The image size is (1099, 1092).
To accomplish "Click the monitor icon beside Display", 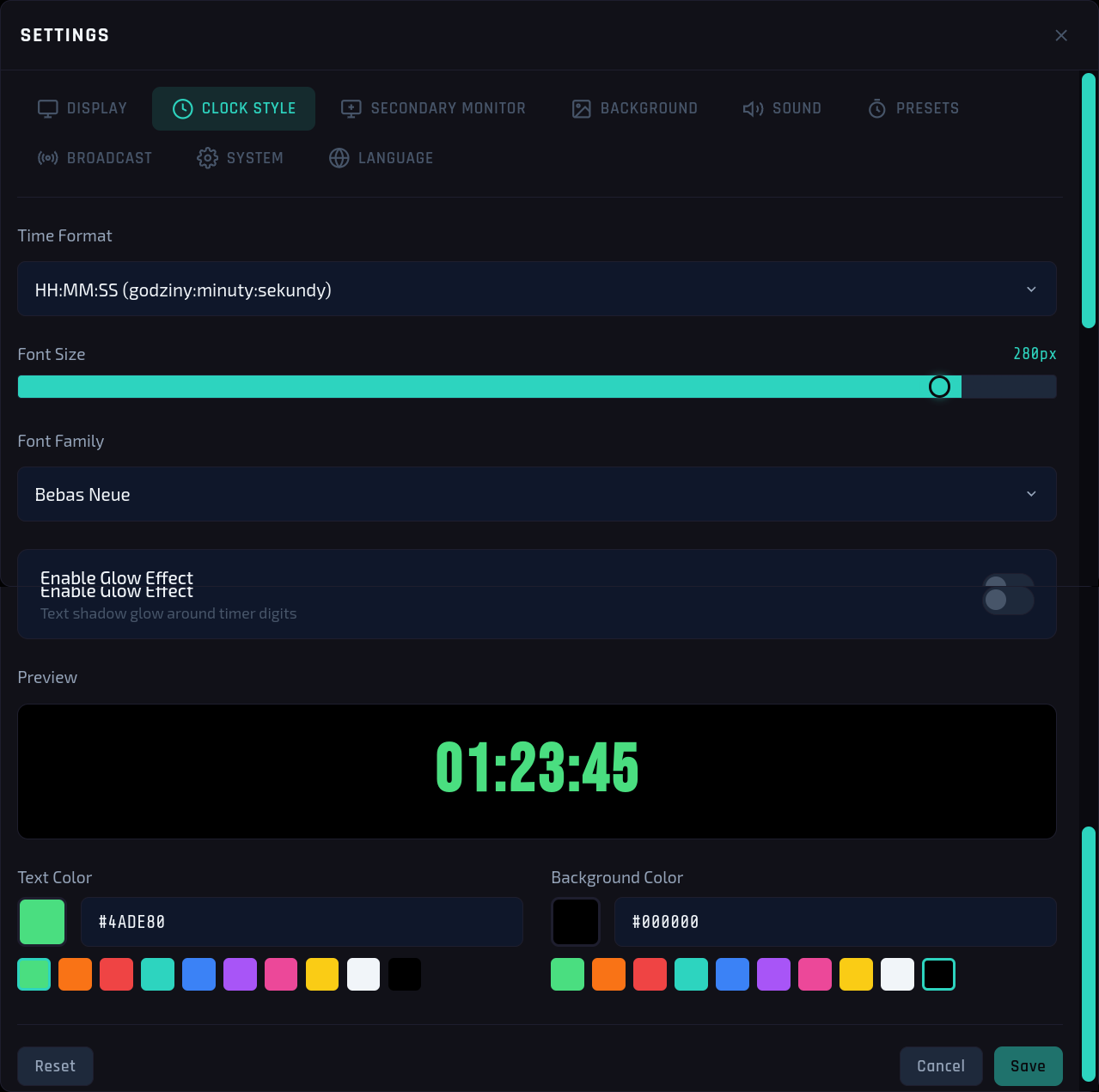I will (48, 109).
